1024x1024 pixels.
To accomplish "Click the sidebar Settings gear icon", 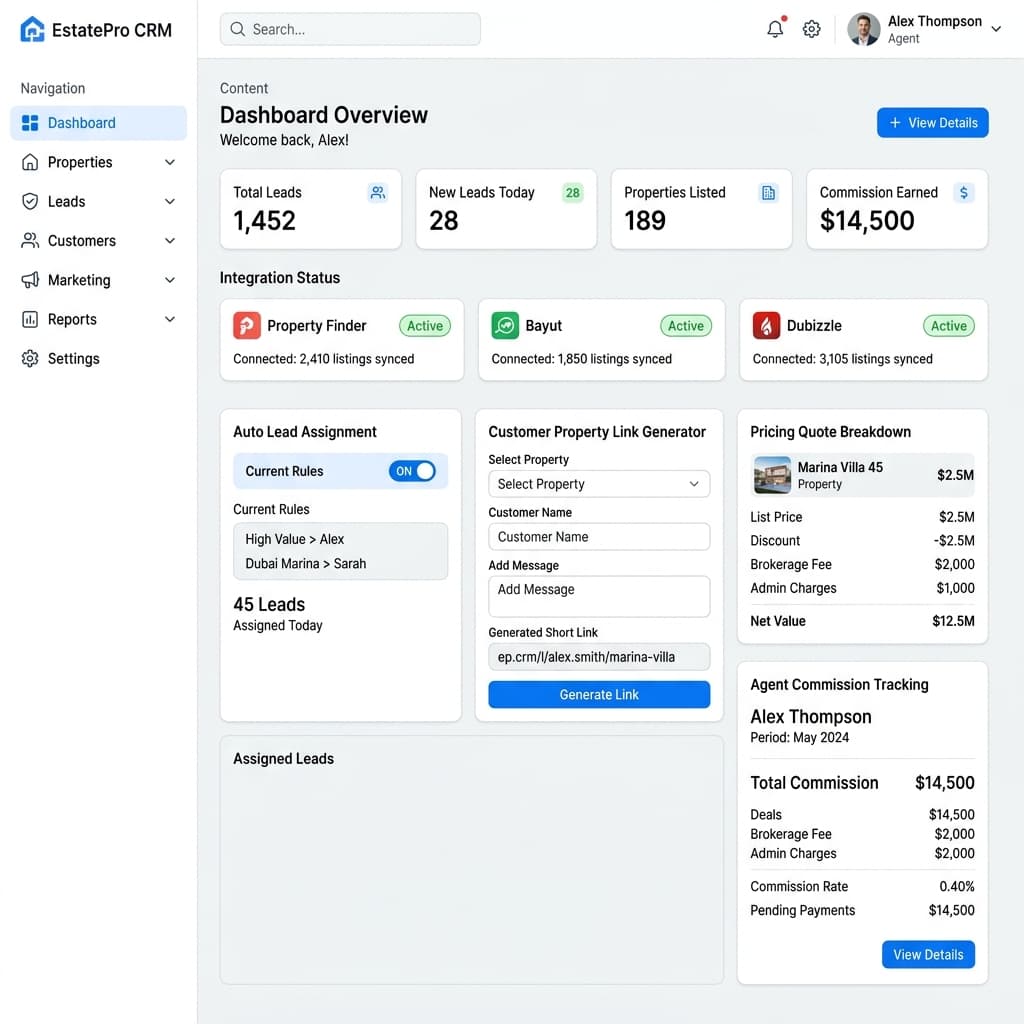I will point(30,358).
